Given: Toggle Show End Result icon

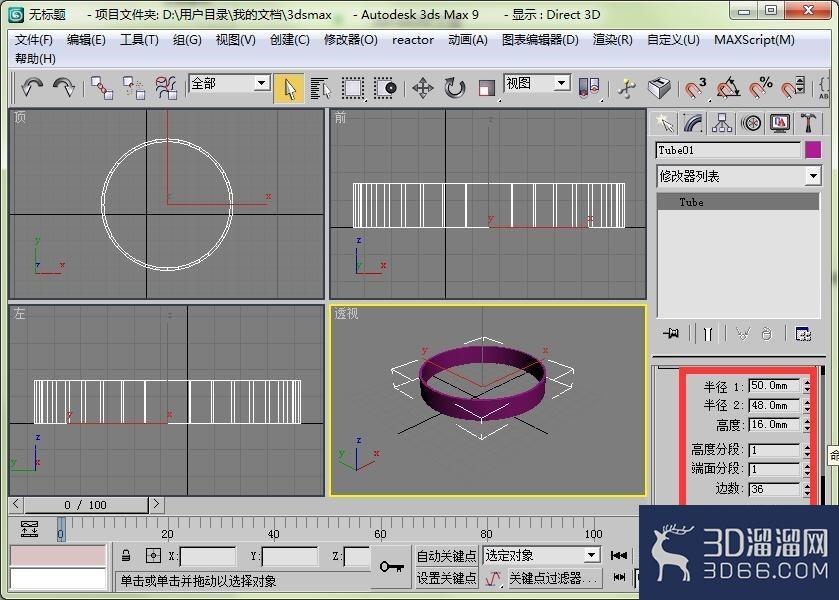Looking at the screenshot, I should [708, 334].
